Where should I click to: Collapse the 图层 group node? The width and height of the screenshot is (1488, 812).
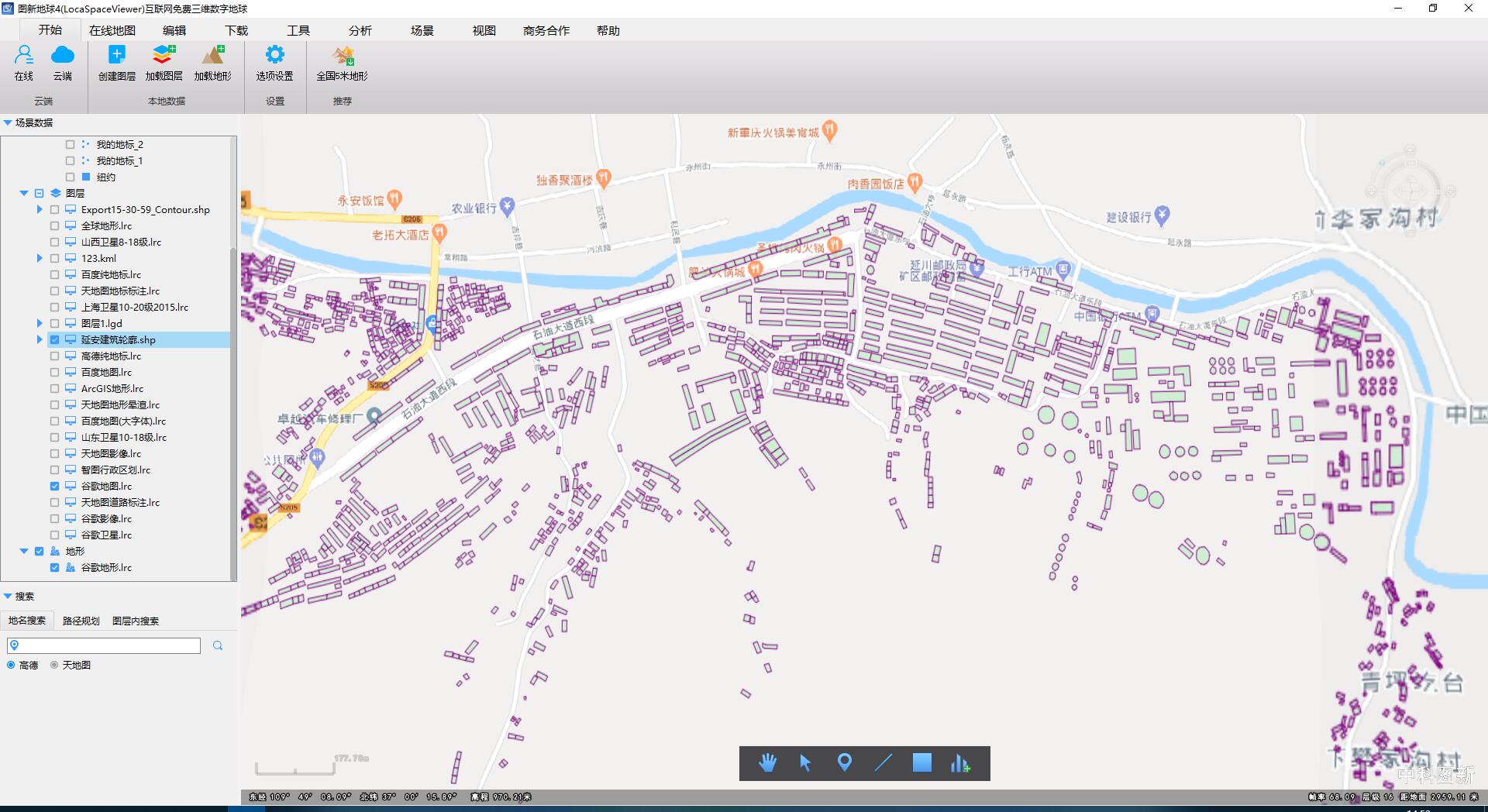click(x=24, y=194)
